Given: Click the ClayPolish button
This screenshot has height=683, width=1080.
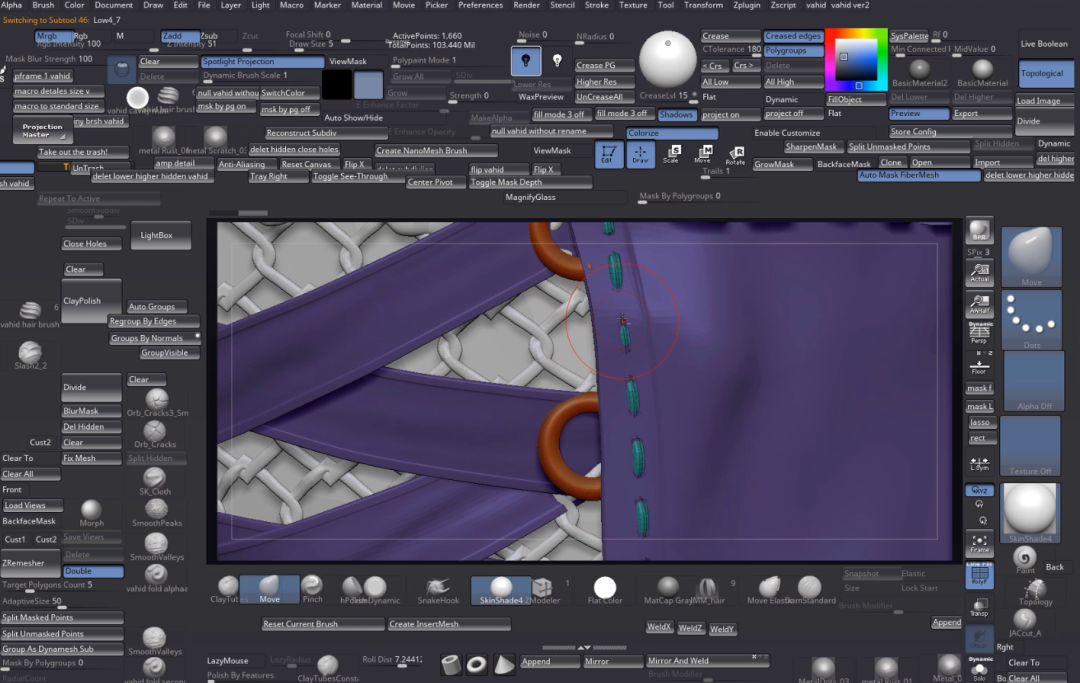Looking at the screenshot, I should (x=92, y=301).
